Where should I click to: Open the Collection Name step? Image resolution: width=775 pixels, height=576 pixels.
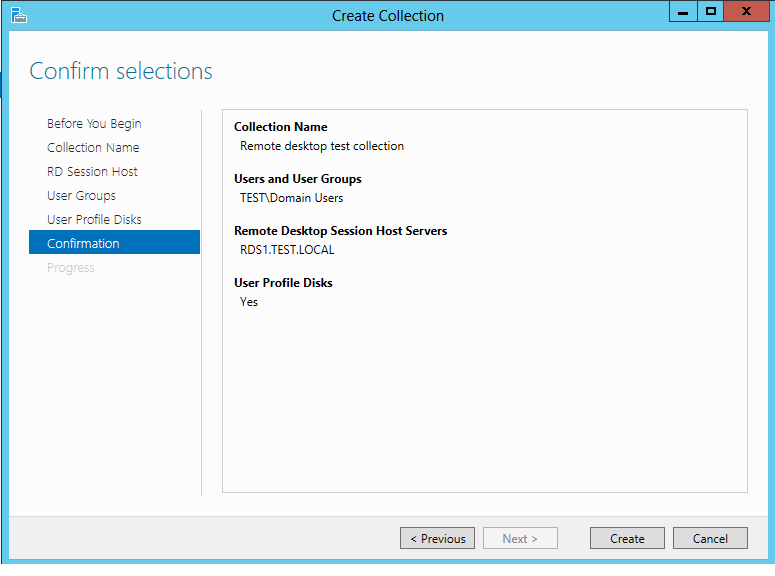point(93,147)
